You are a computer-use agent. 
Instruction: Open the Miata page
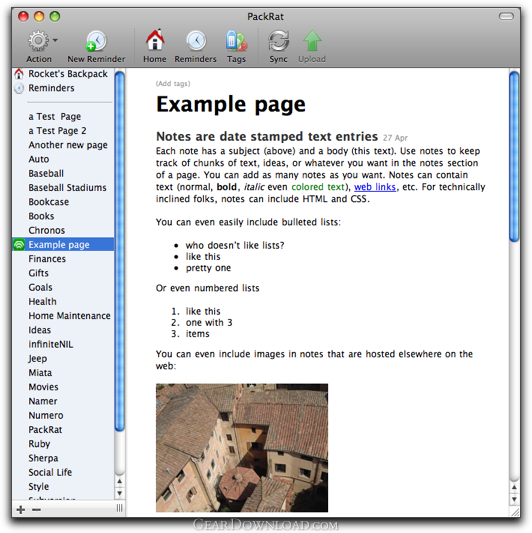point(40,373)
